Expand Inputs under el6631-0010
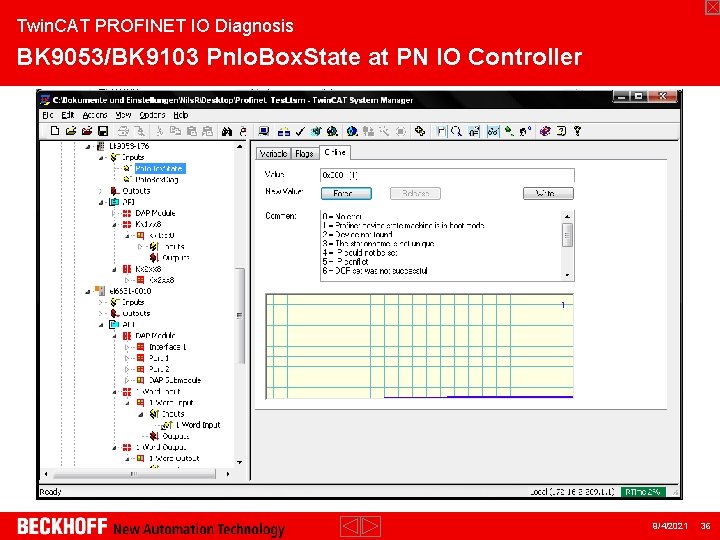This screenshot has width=720, height=540. click(x=101, y=302)
